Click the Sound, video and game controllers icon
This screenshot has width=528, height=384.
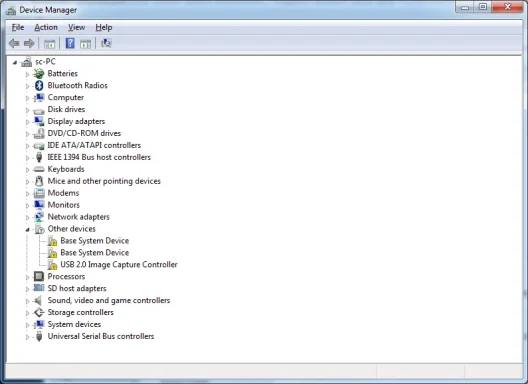pos(39,300)
